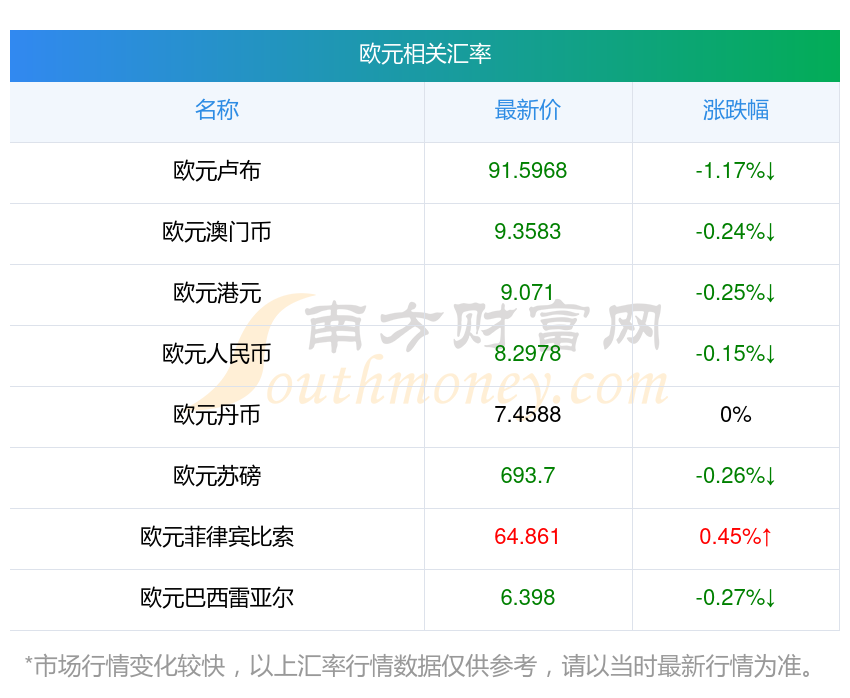The height and width of the screenshot is (698, 850).
Task: Click the price 91.5968
Action: pos(527,171)
